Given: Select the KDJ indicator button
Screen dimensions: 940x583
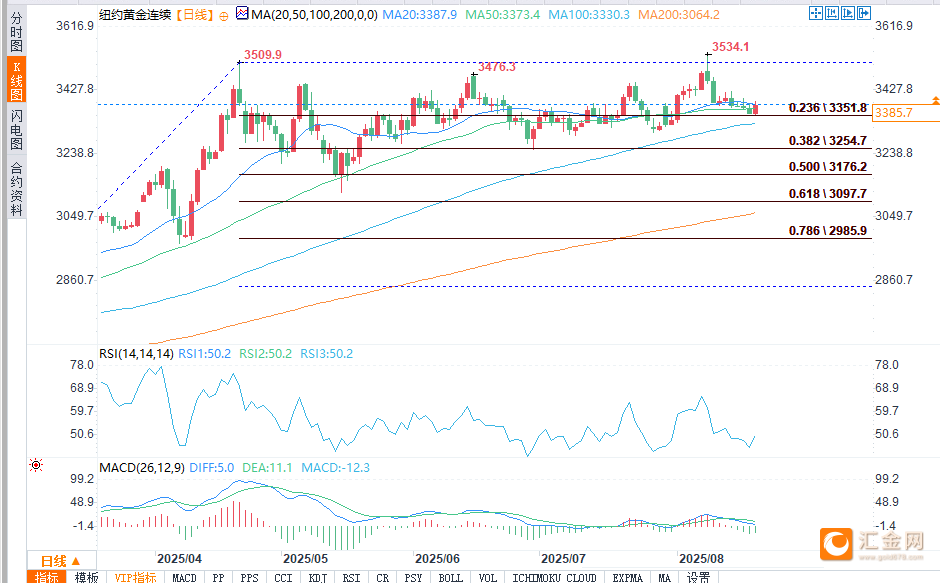Looking at the screenshot, I should coord(318,577).
